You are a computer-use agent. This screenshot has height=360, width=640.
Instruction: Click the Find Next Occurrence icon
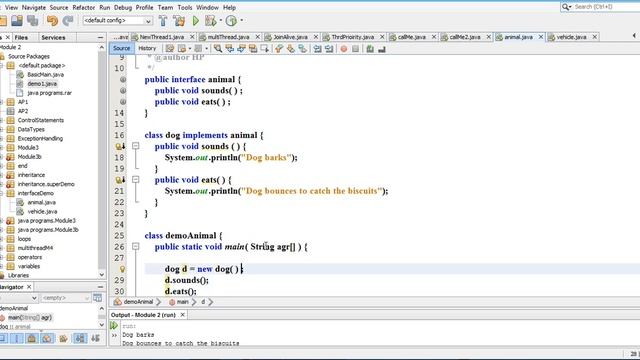241,49
